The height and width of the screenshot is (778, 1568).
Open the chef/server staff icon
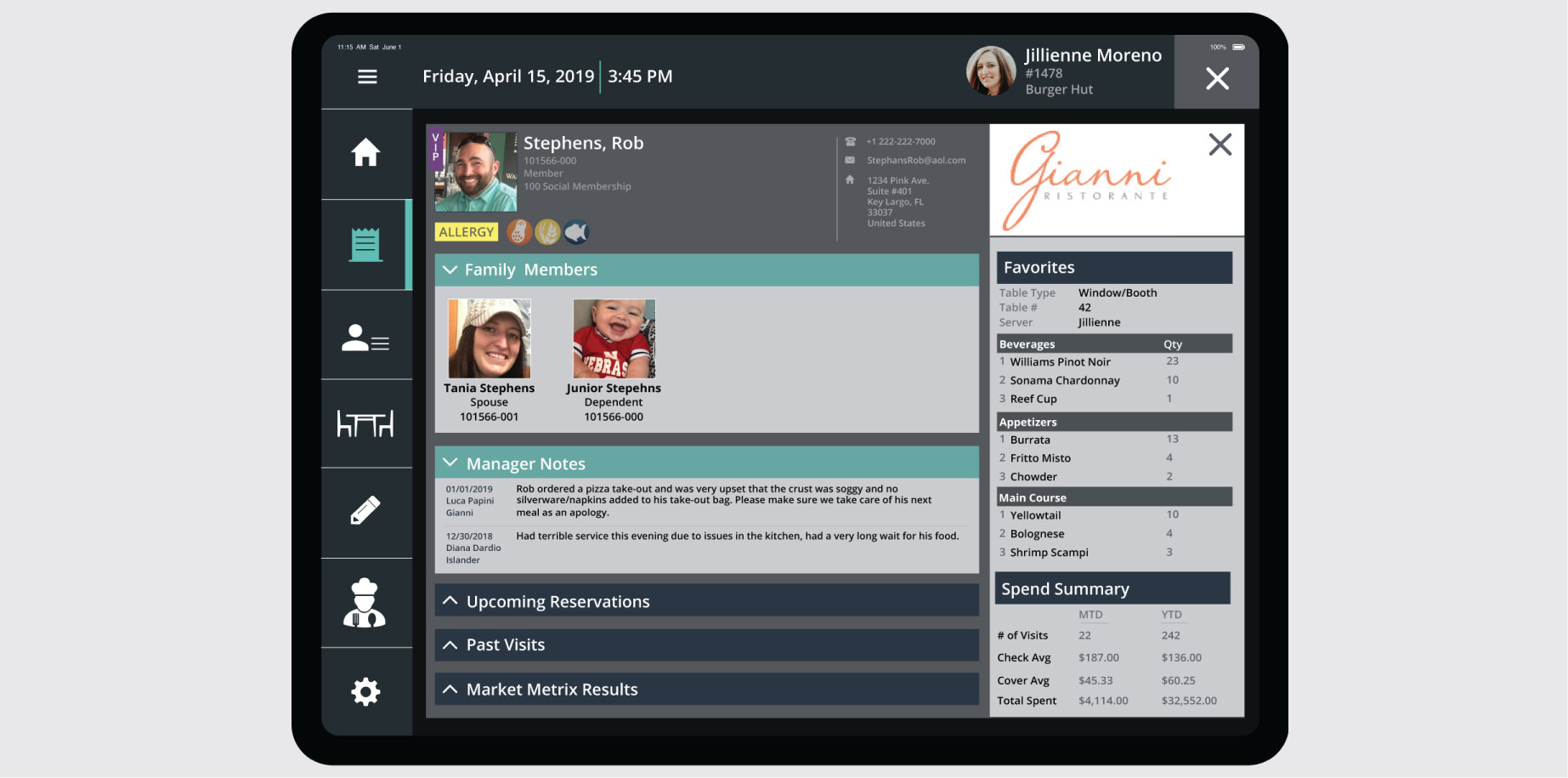coord(365,603)
